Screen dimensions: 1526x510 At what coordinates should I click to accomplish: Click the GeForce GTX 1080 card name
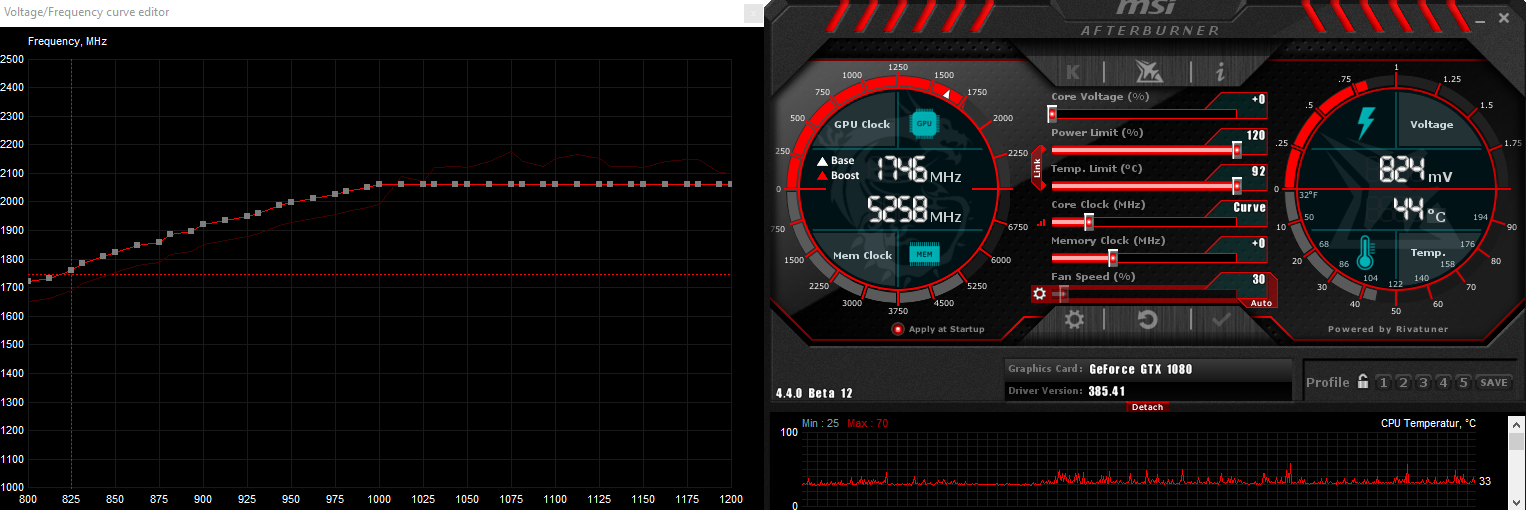pyautogui.click(x=1141, y=369)
